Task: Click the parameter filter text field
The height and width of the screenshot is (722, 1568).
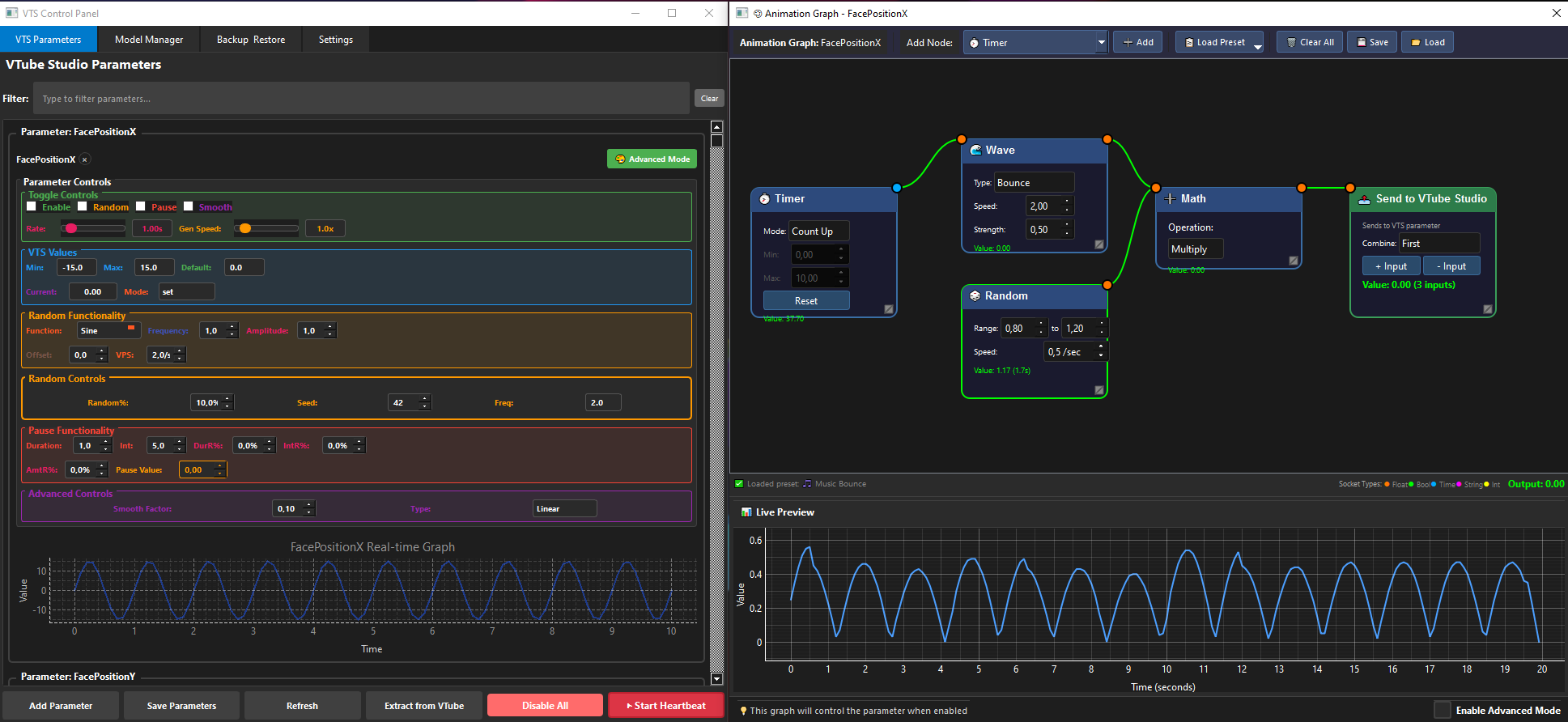Action: (362, 99)
